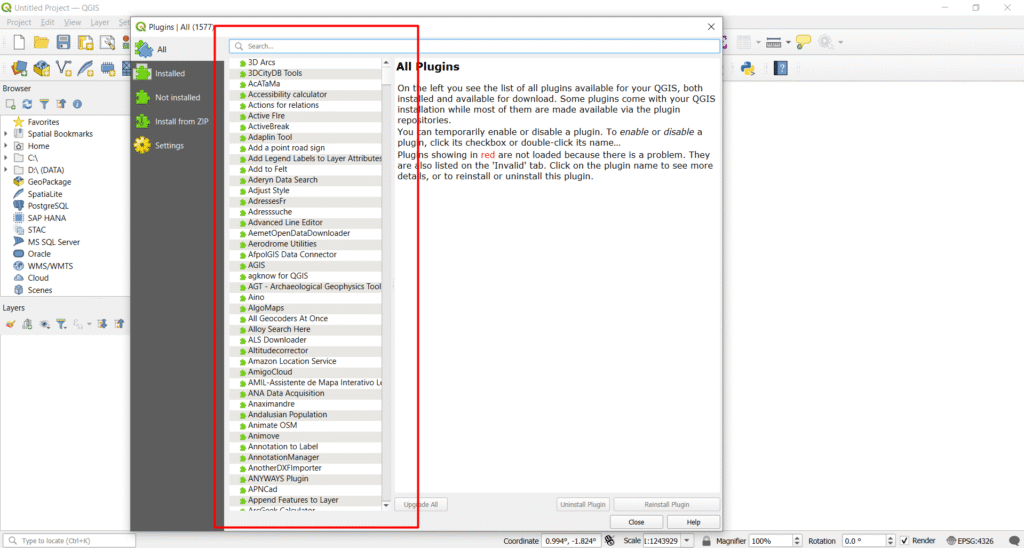Click the Reinstall Plugin button
The image size is (1024, 548).
667,504
